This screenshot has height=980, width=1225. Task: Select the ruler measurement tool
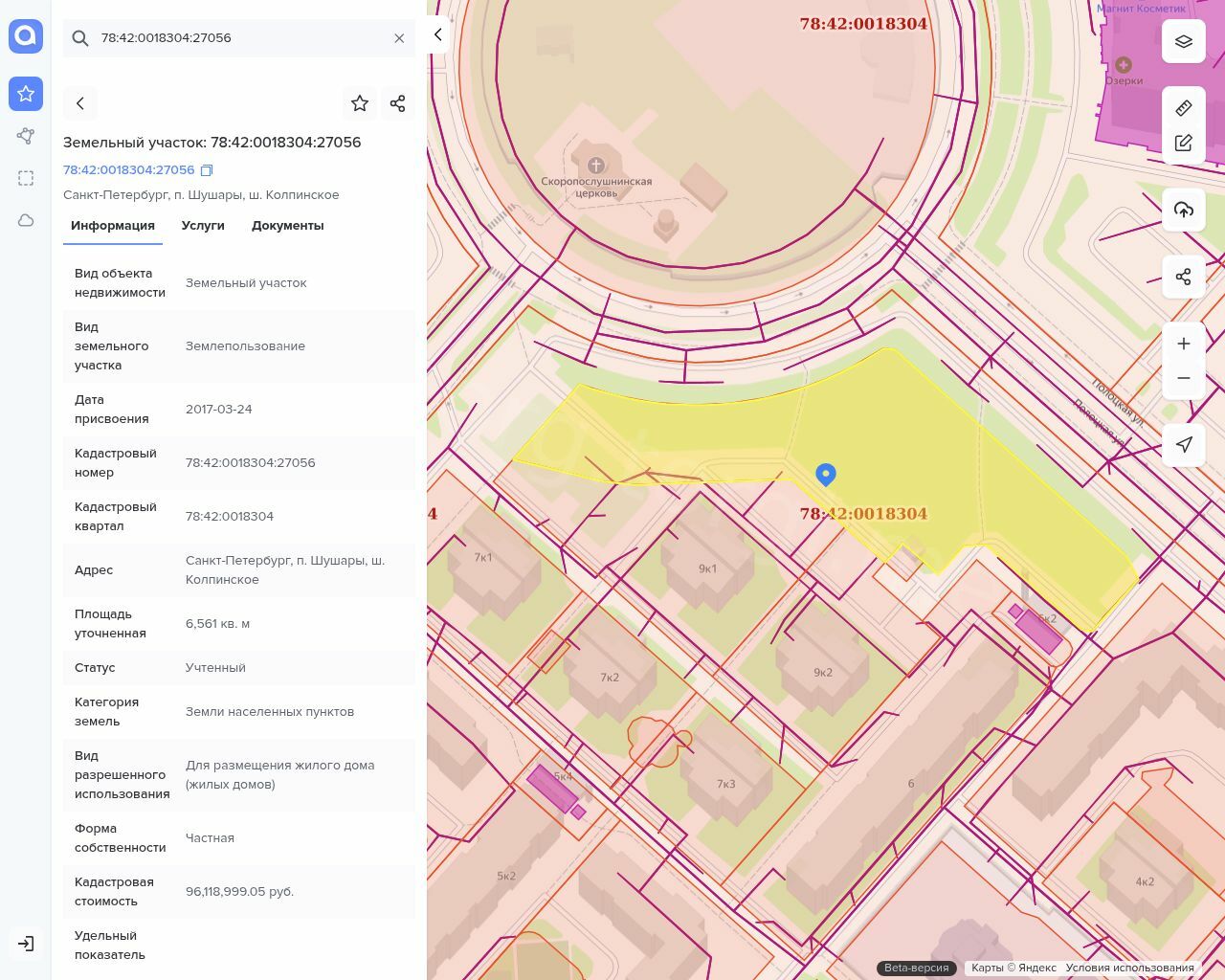1183,108
